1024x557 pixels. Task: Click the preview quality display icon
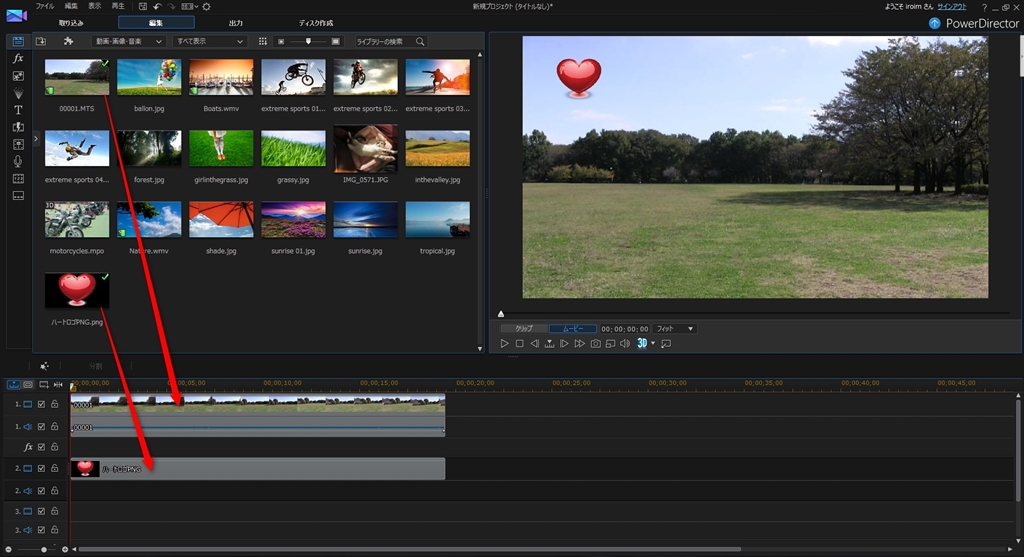click(610, 343)
